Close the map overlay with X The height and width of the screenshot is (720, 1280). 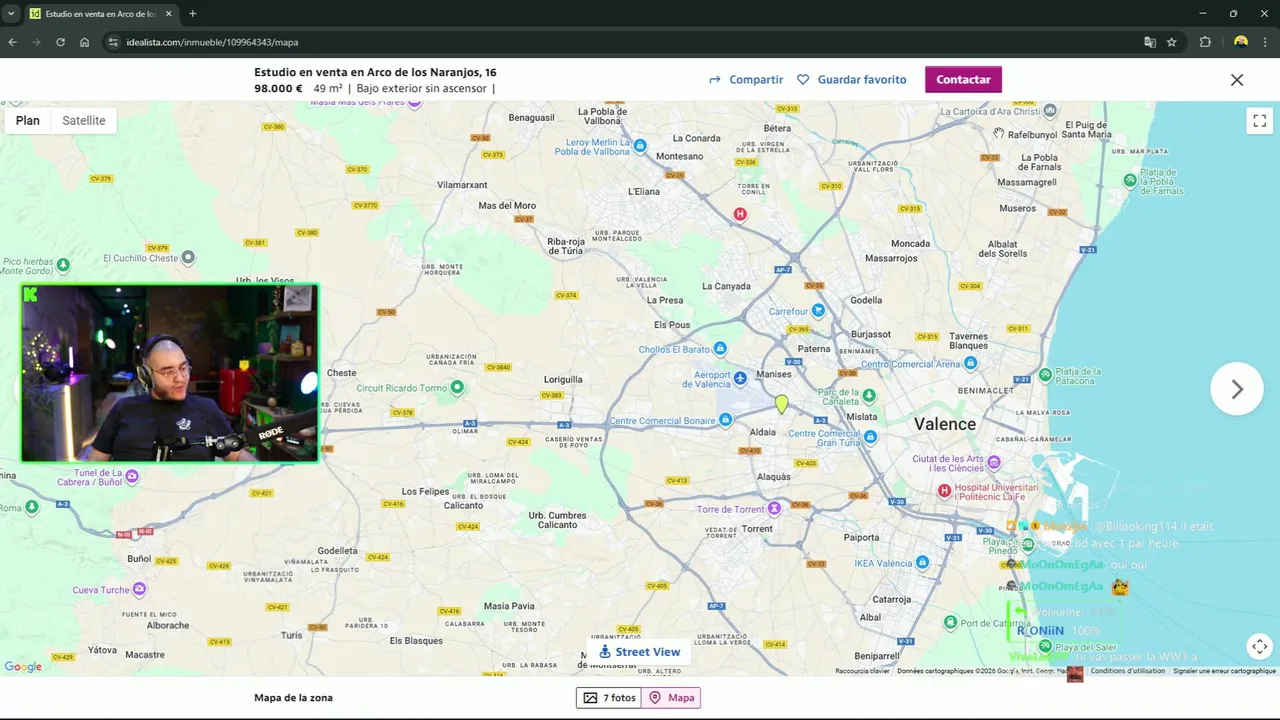click(1237, 80)
